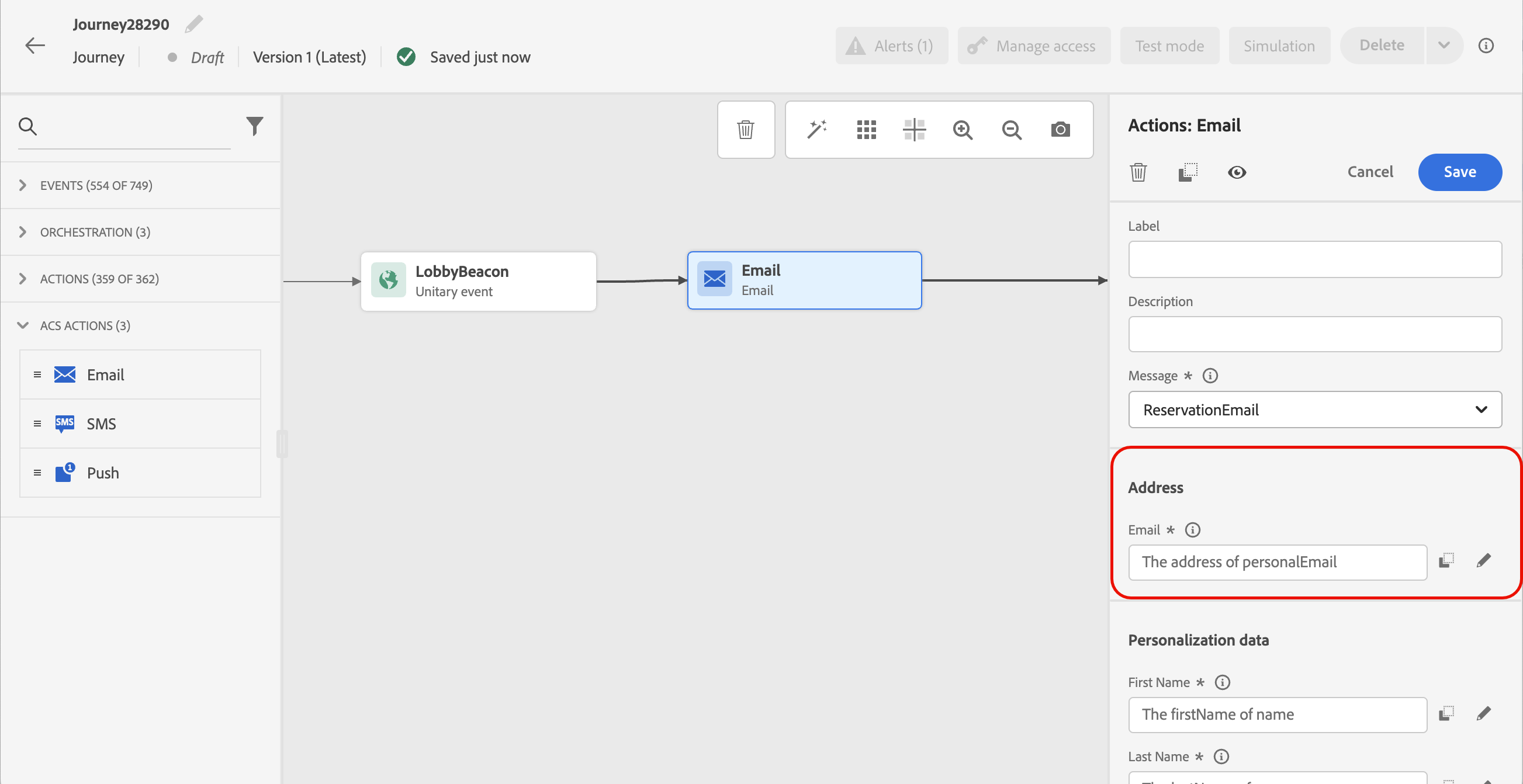1523x784 pixels.
Task: Click the duplicate icon in Actions panel
Action: pos(1188,172)
